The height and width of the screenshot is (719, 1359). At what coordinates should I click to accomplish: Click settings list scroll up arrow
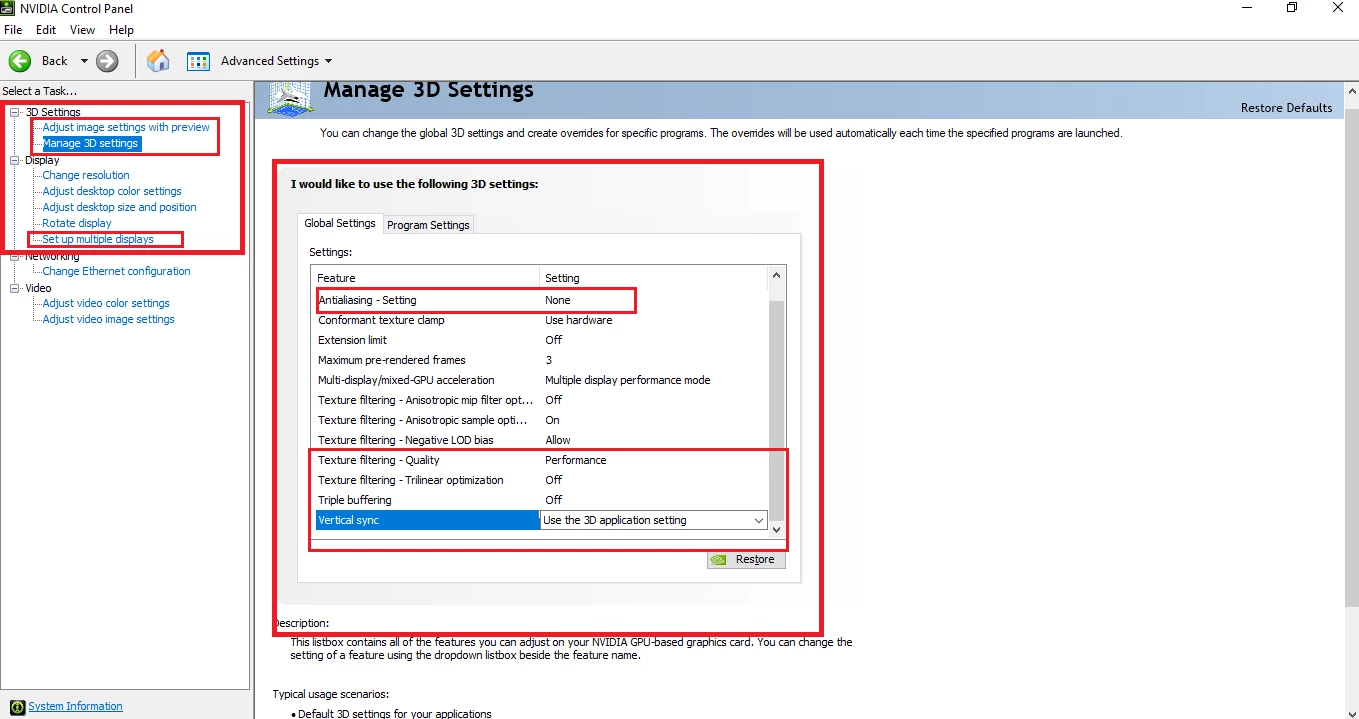pos(777,275)
